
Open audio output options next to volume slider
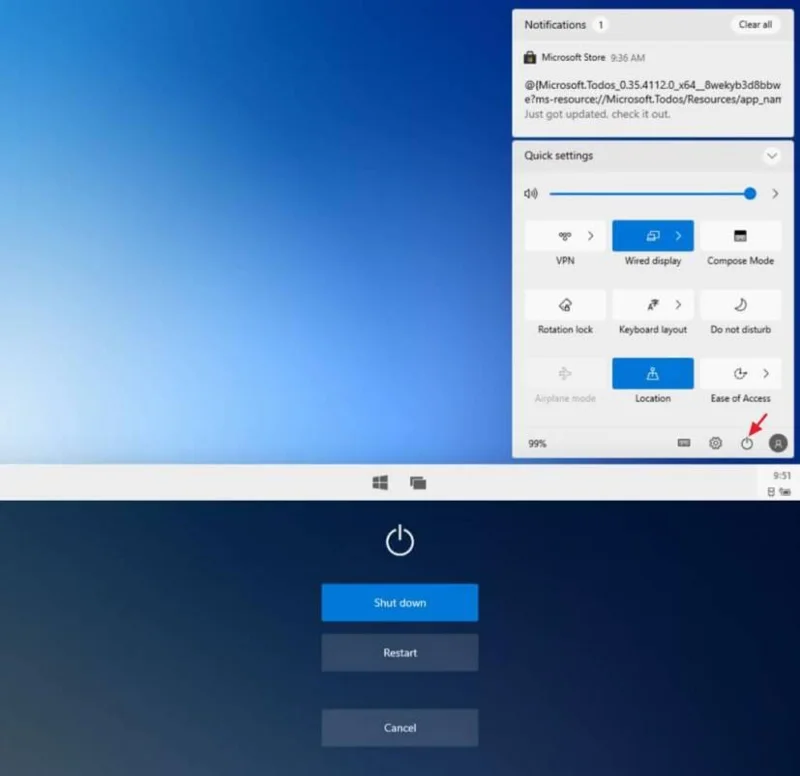tap(775, 193)
